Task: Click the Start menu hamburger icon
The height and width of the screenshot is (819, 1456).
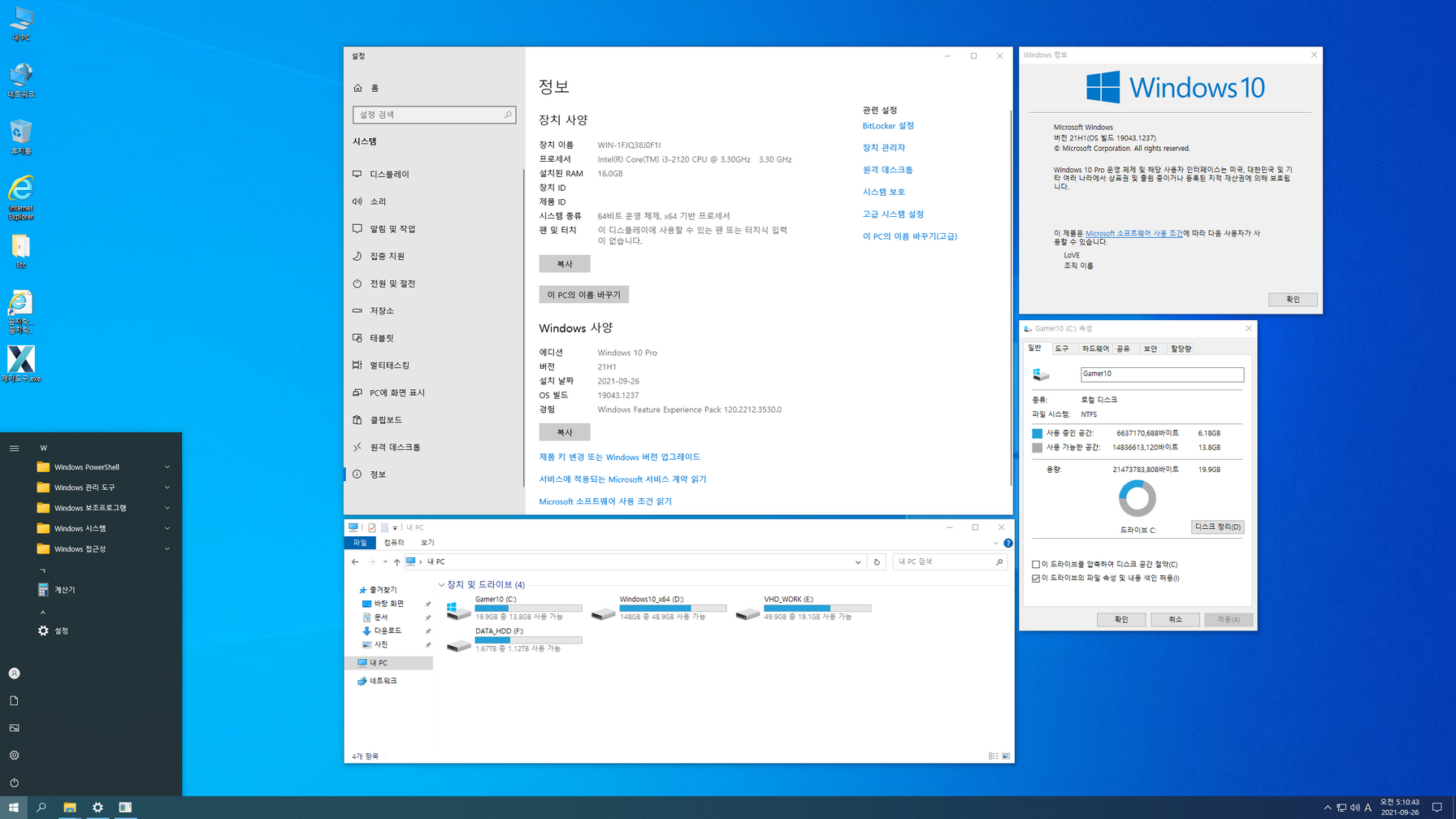Action: pyautogui.click(x=14, y=448)
